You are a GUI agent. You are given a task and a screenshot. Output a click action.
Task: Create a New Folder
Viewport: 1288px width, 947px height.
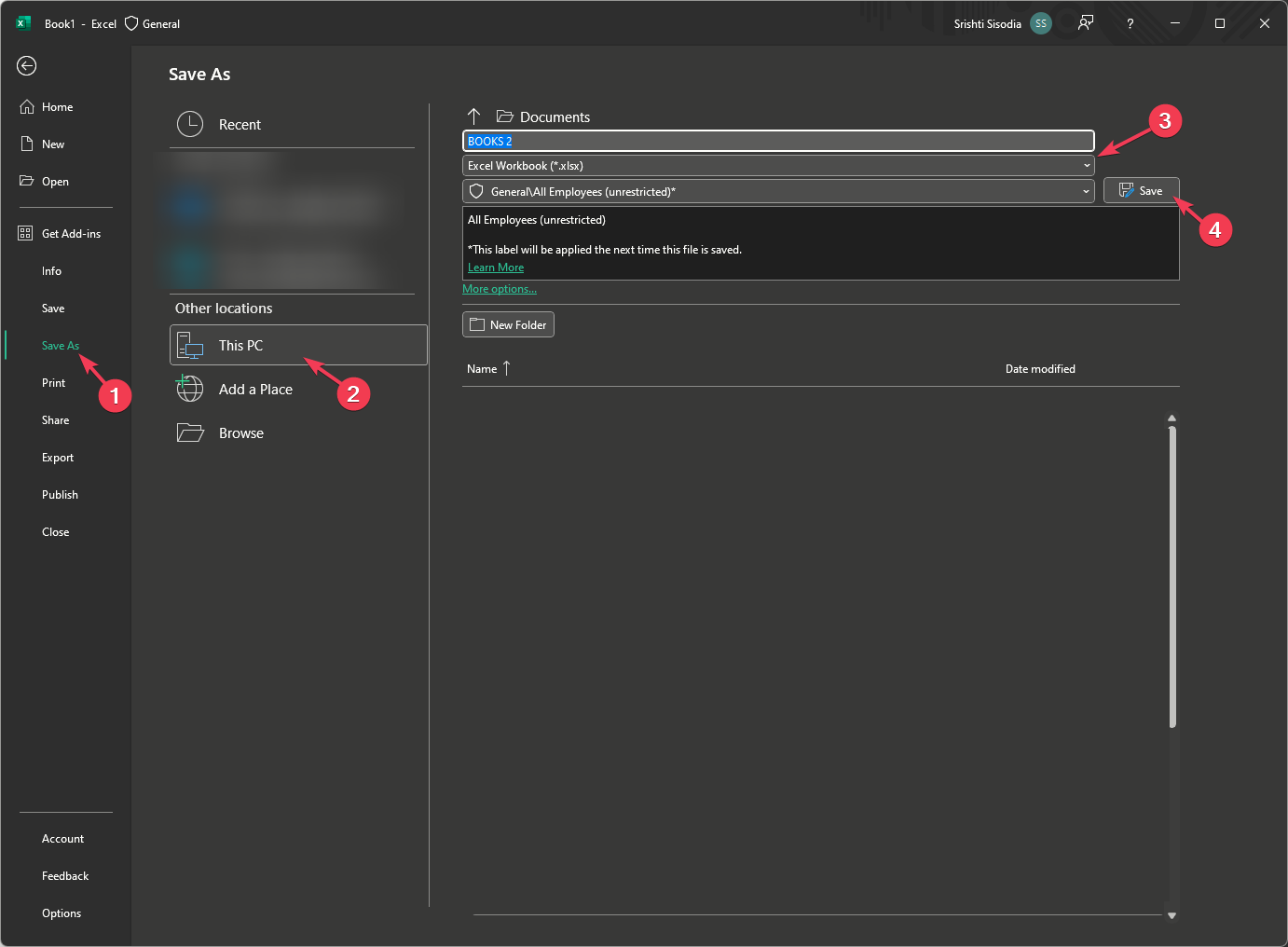click(x=508, y=324)
